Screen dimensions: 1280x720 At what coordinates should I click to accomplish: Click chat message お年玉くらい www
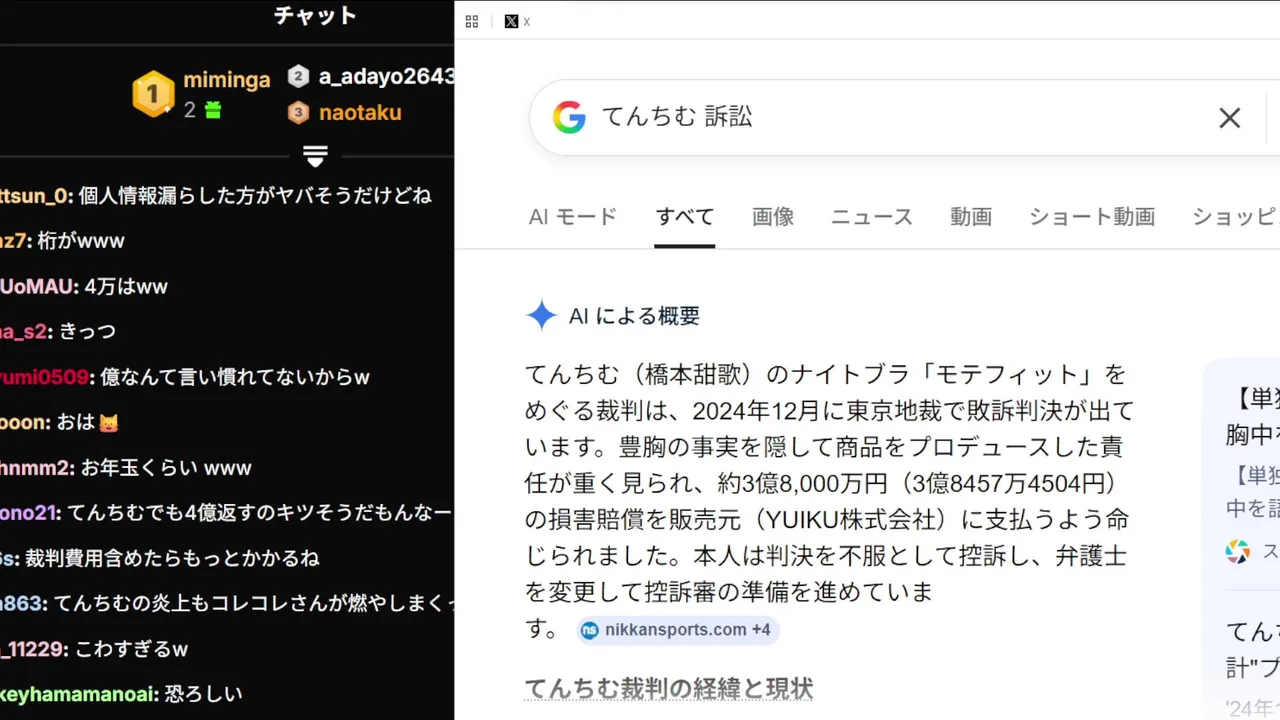pos(166,468)
